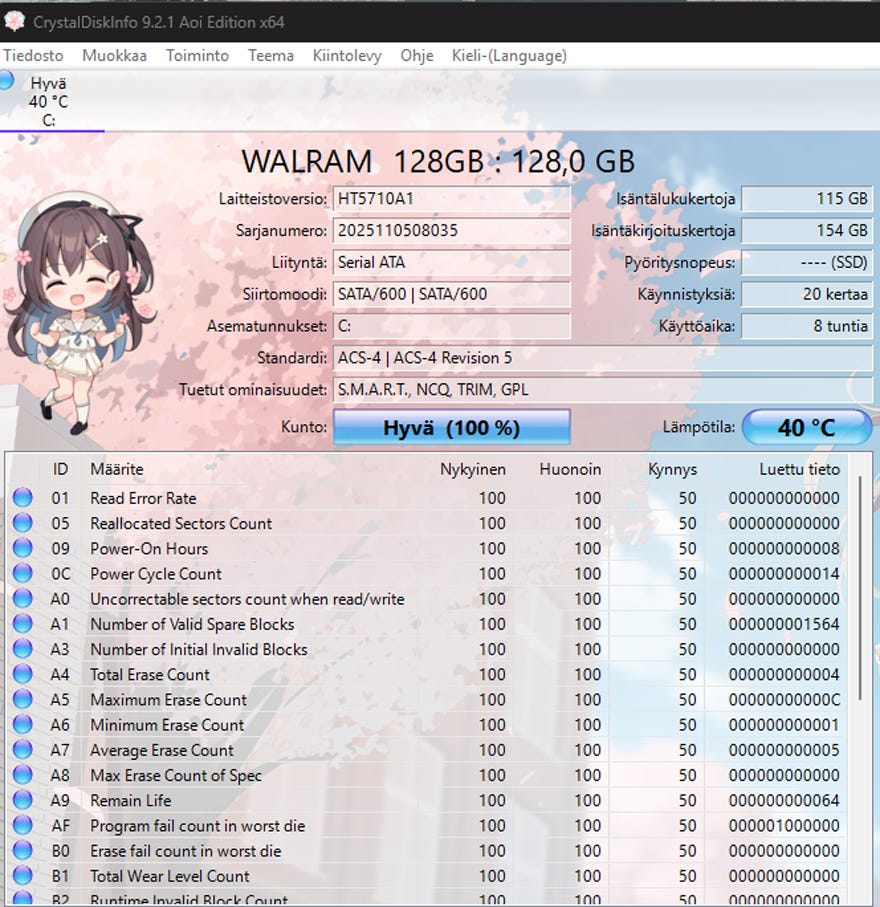
Task: Click the Standardi field ACS-4 Revision 5
Action: [603, 358]
